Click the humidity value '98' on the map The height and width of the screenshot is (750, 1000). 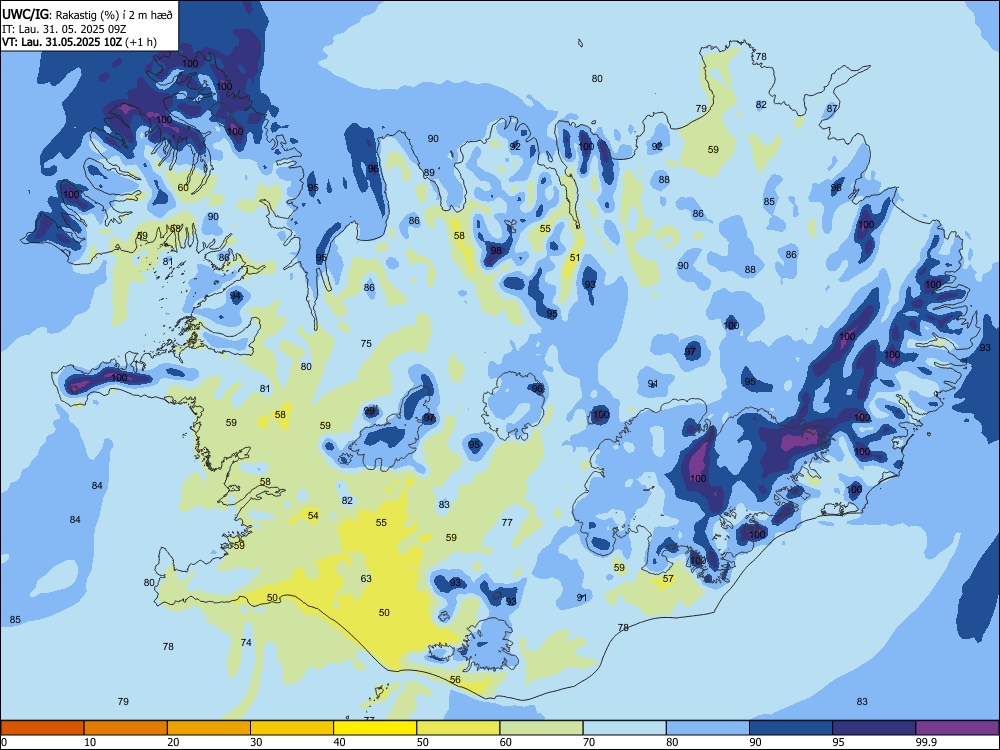point(496,251)
